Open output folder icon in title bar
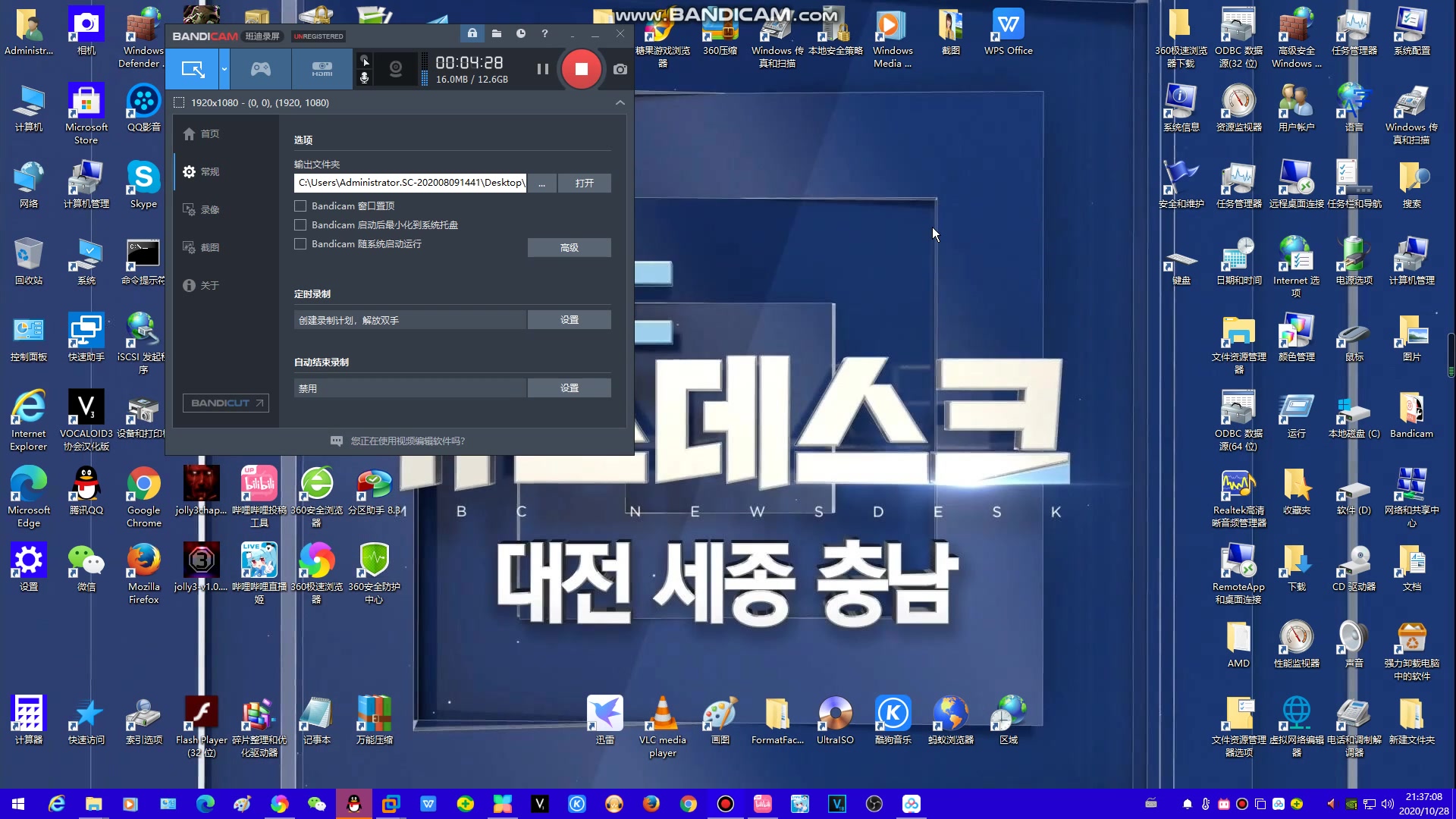 click(x=497, y=34)
